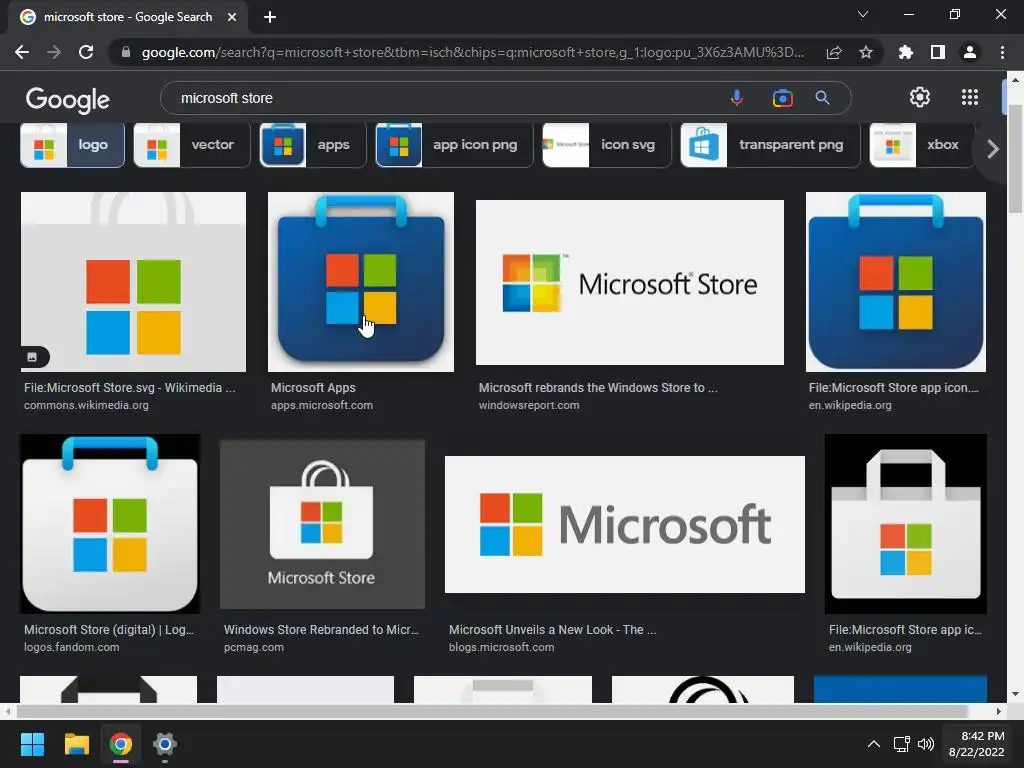
Task: Select the 'xbox' filter chip
Action: point(922,145)
